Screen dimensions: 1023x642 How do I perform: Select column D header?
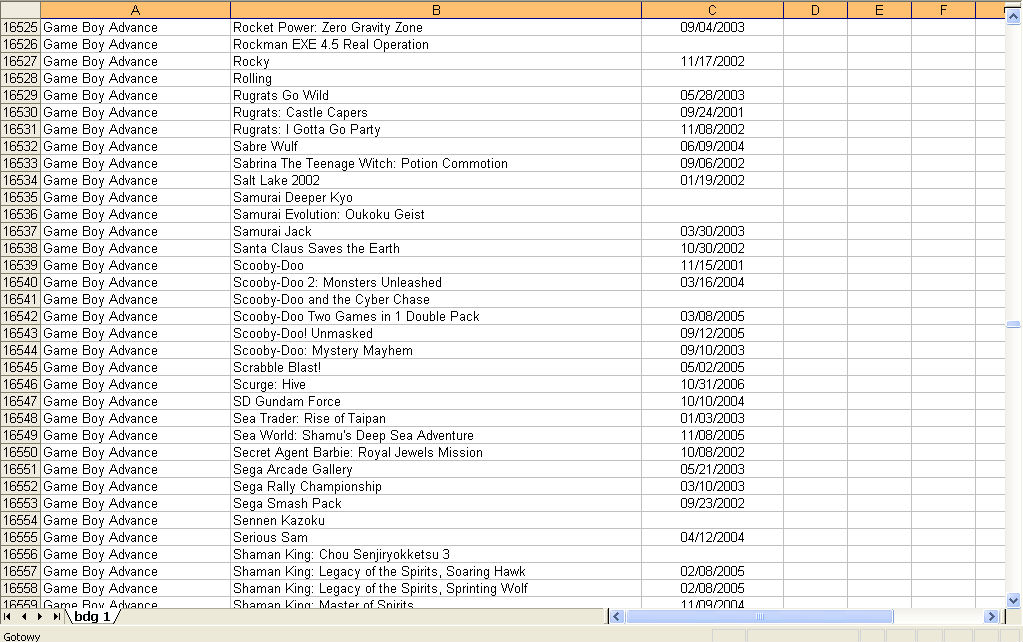point(816,10)
